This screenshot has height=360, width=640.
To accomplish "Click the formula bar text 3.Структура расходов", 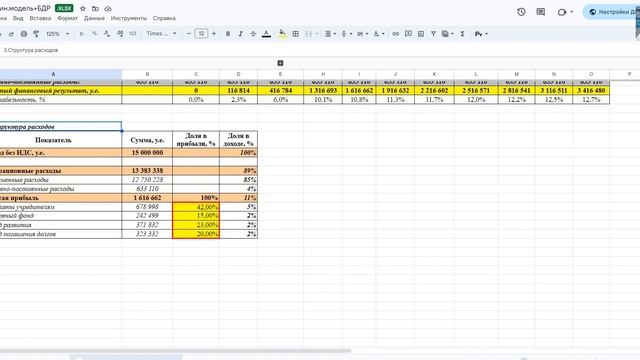I will (31, 50).
